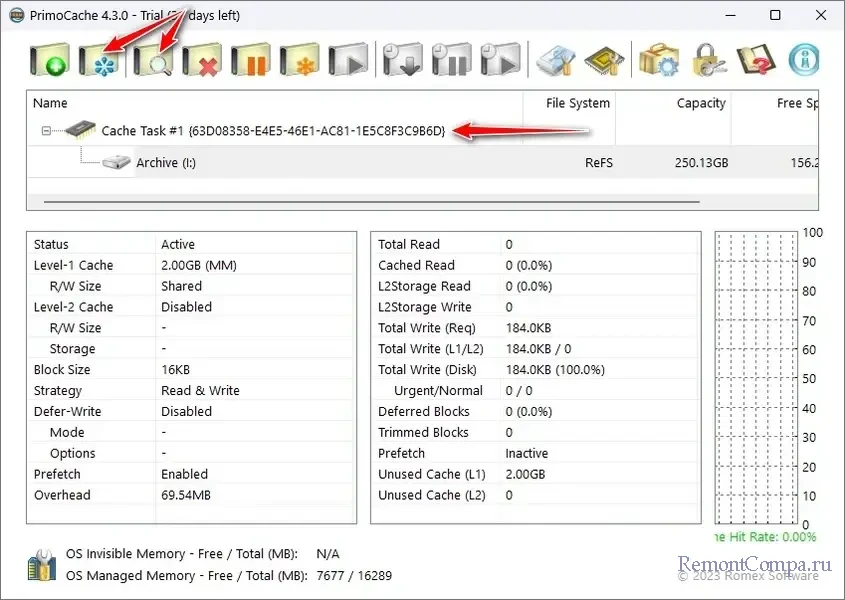Click the drive icon with orange asterisk

[x=299, y=59]
